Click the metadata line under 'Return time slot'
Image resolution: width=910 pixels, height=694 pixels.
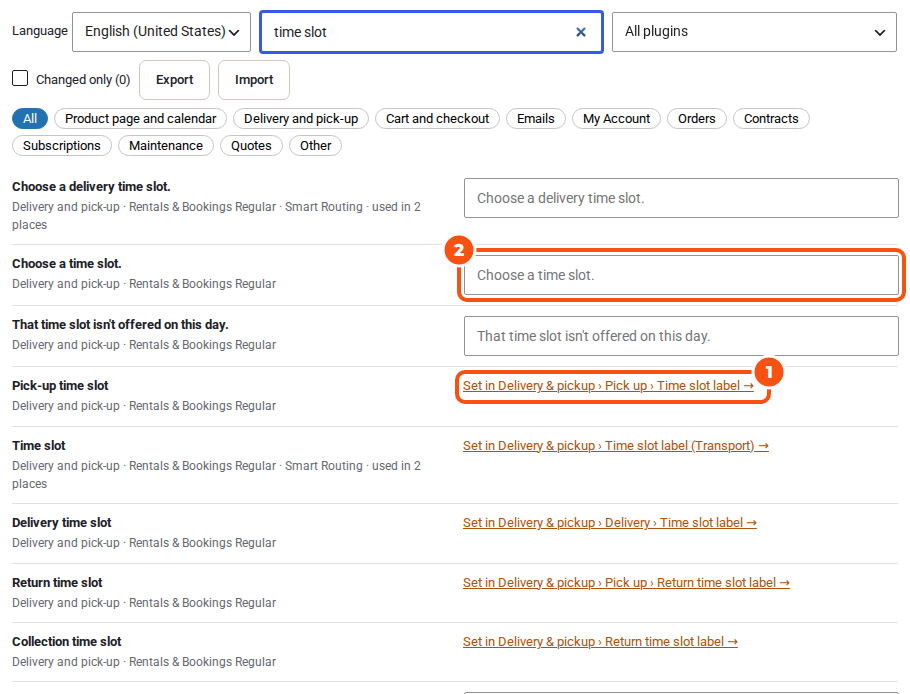pyautogui.click(x=144, y=602)
